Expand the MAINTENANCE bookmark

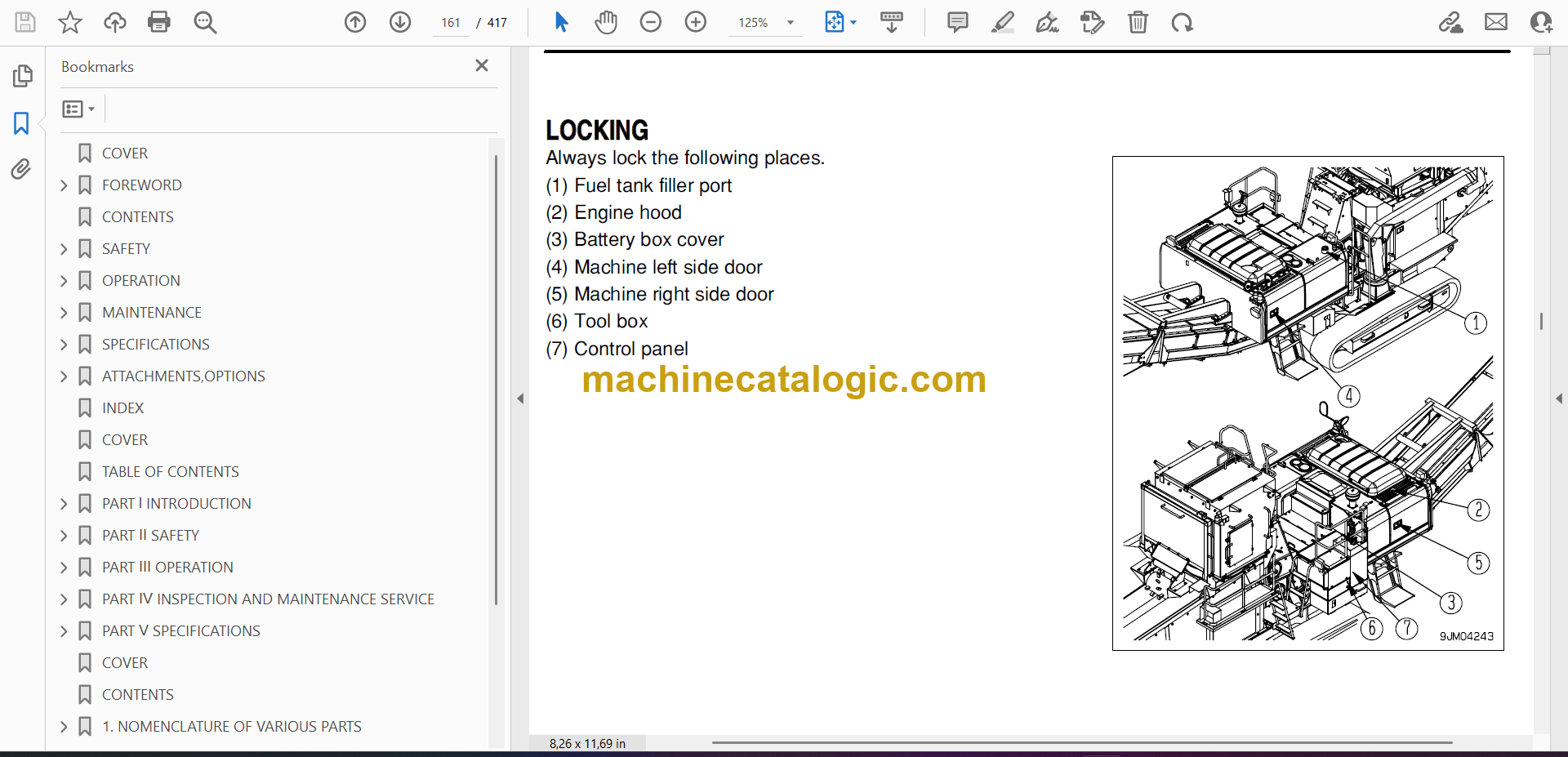coord(65,313)
